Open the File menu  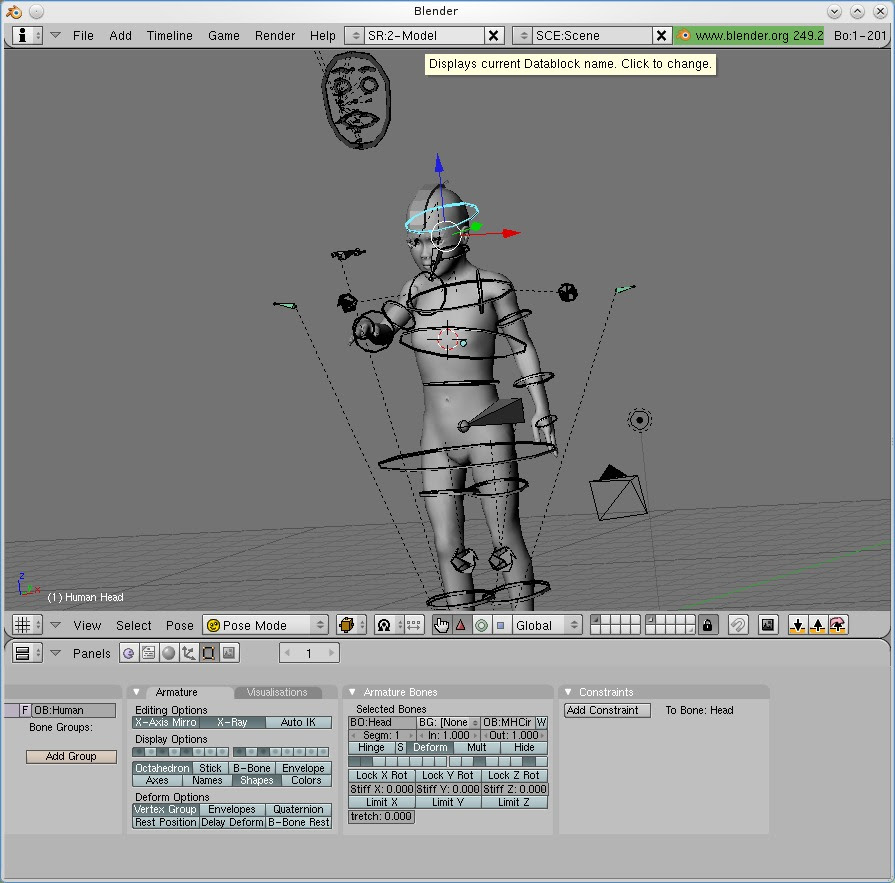(83, 35)
